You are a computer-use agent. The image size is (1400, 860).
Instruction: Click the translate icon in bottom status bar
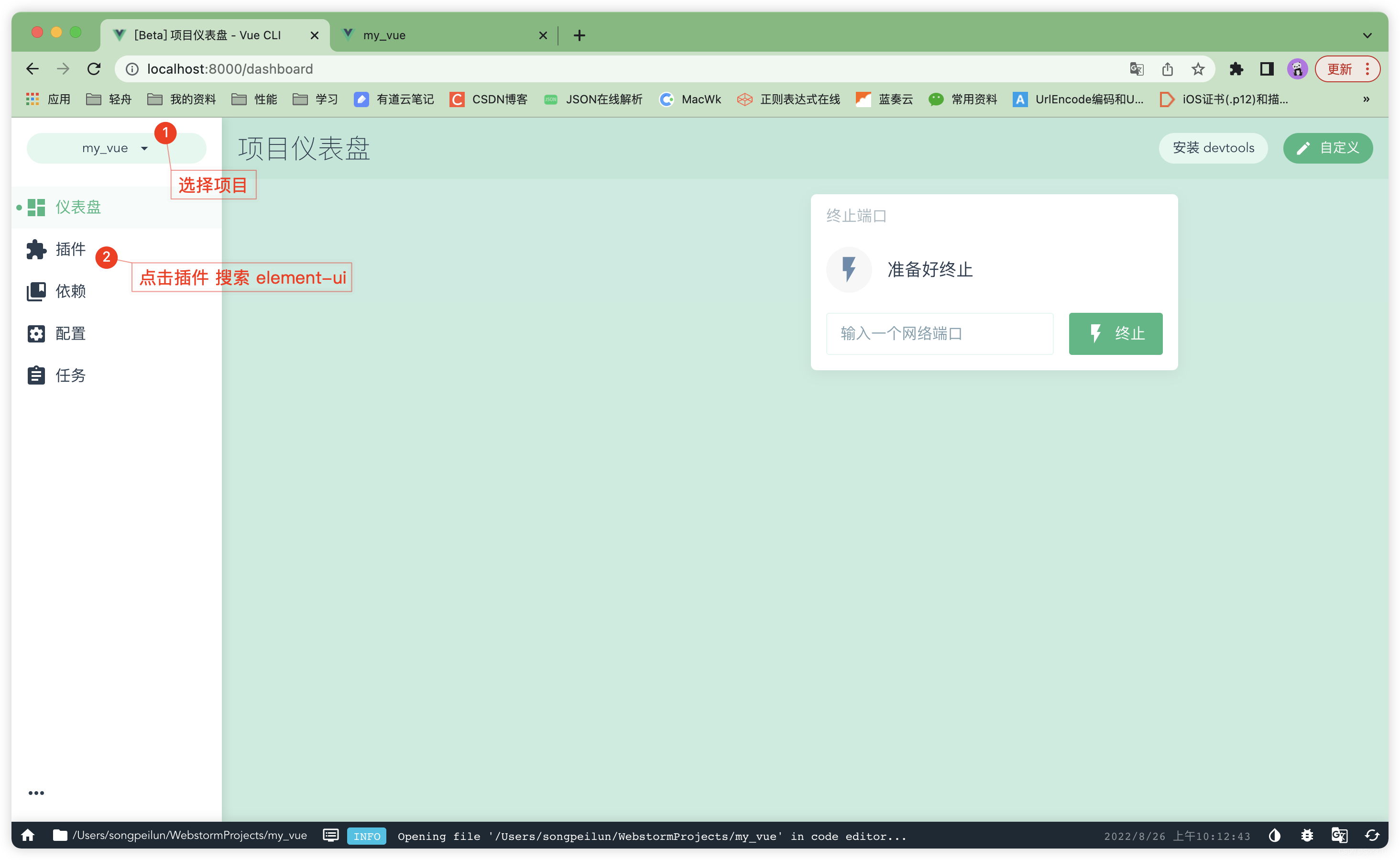point(1339,835)
